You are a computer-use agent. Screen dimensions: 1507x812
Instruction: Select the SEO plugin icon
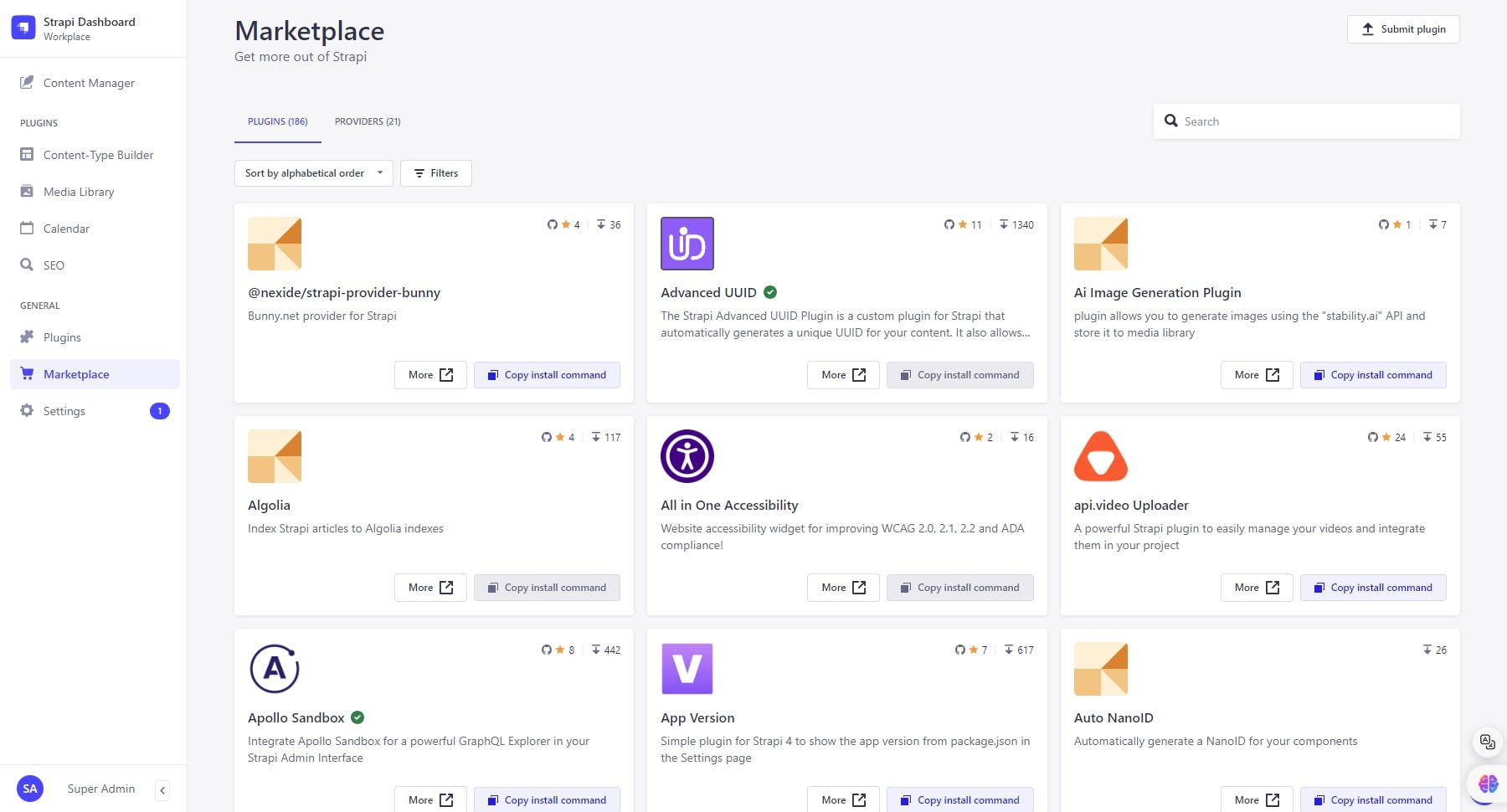click(26, 265)
